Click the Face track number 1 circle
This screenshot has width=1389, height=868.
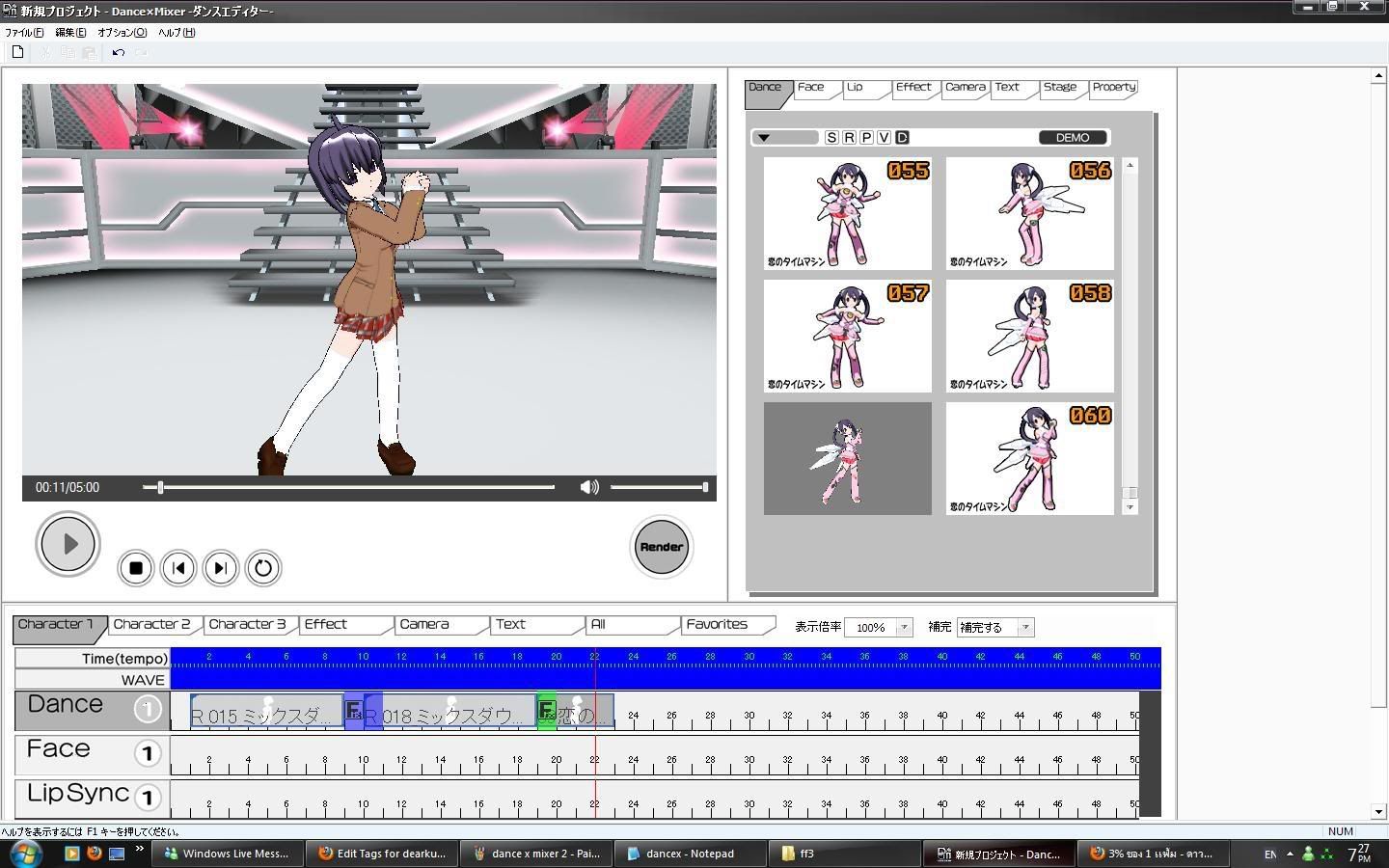tap(147, 753)
